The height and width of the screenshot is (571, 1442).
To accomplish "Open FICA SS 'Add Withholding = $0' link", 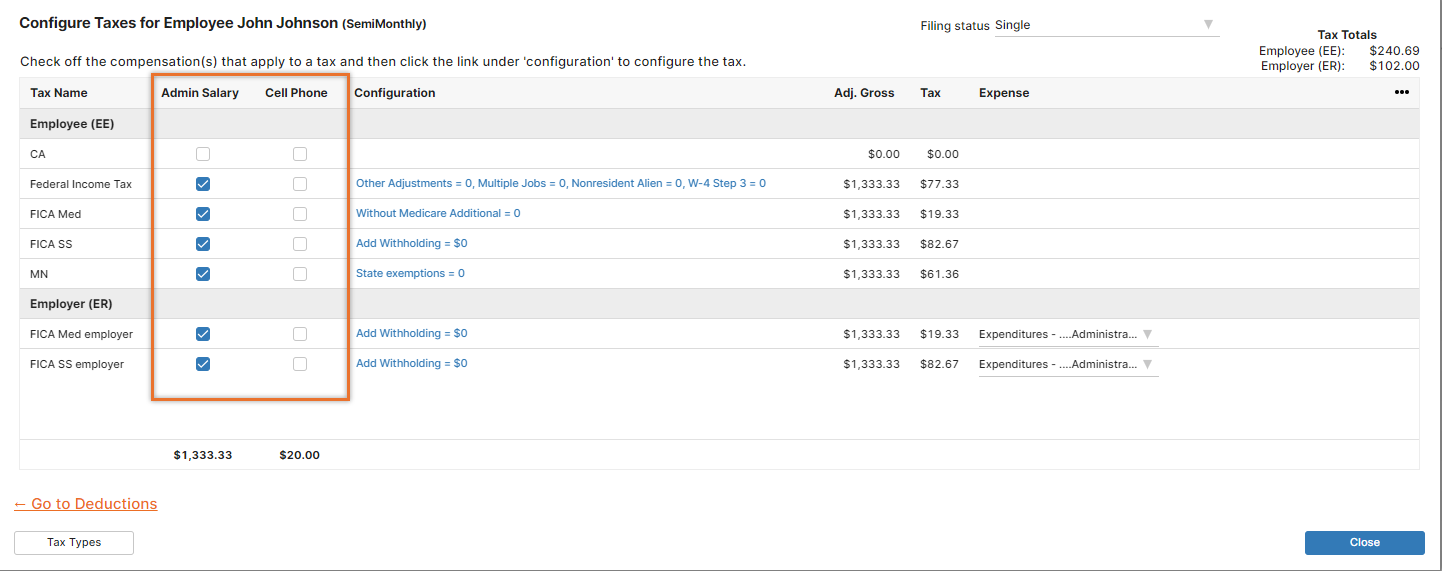I will (x=411, y=244).
